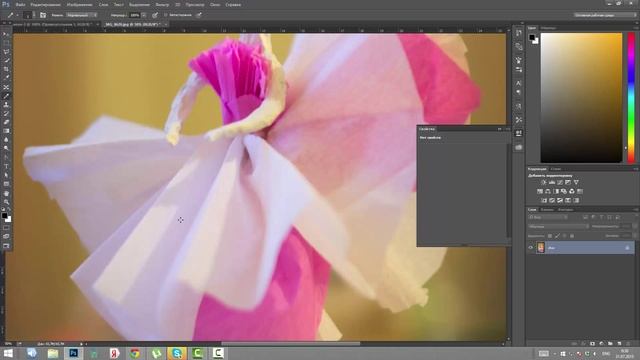This screenshot has height=360, width=640.
Task: Pick a color in the color field
Action: (x=581, y=98)
